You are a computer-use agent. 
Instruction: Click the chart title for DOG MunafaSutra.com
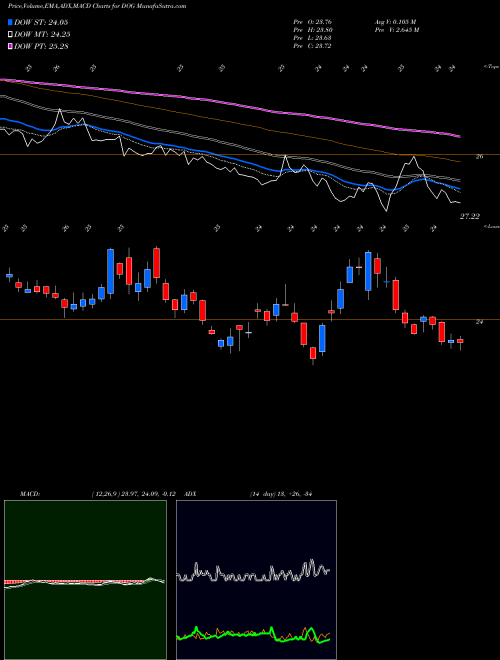[97, 6]
